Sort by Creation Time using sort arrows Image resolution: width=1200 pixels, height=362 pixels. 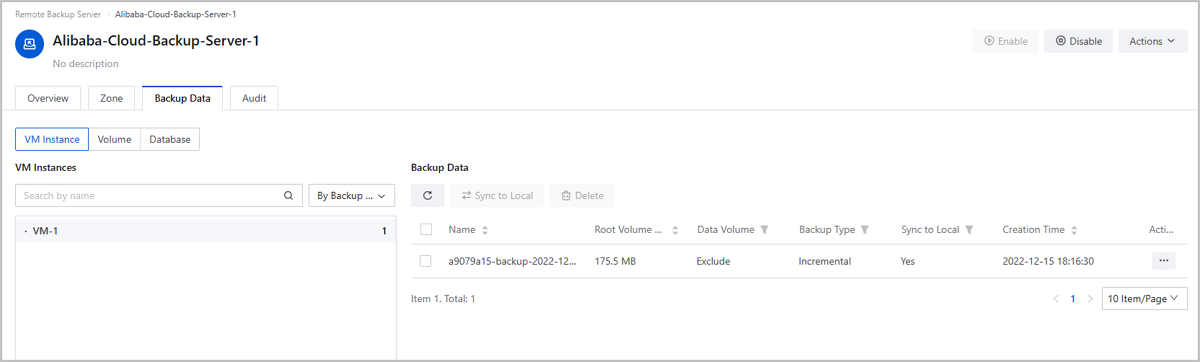1074,230
